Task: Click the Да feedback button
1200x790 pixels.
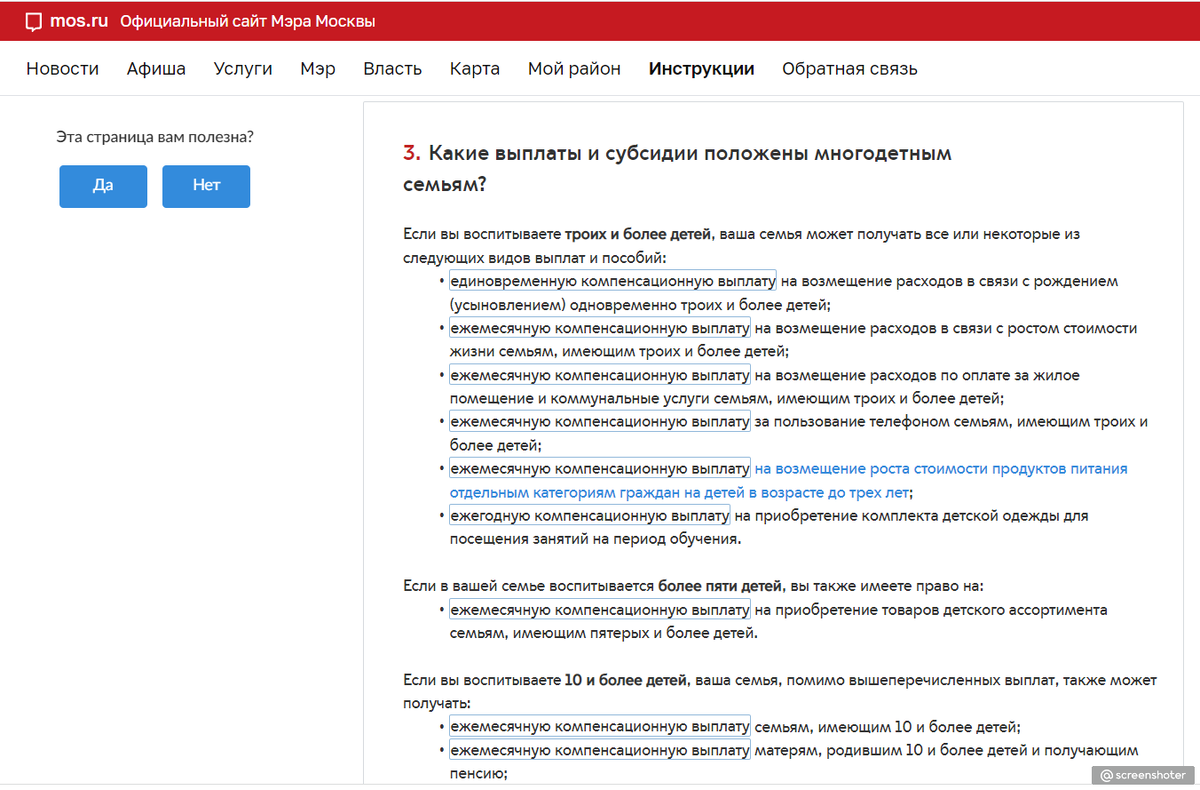Action: [103, 186]
